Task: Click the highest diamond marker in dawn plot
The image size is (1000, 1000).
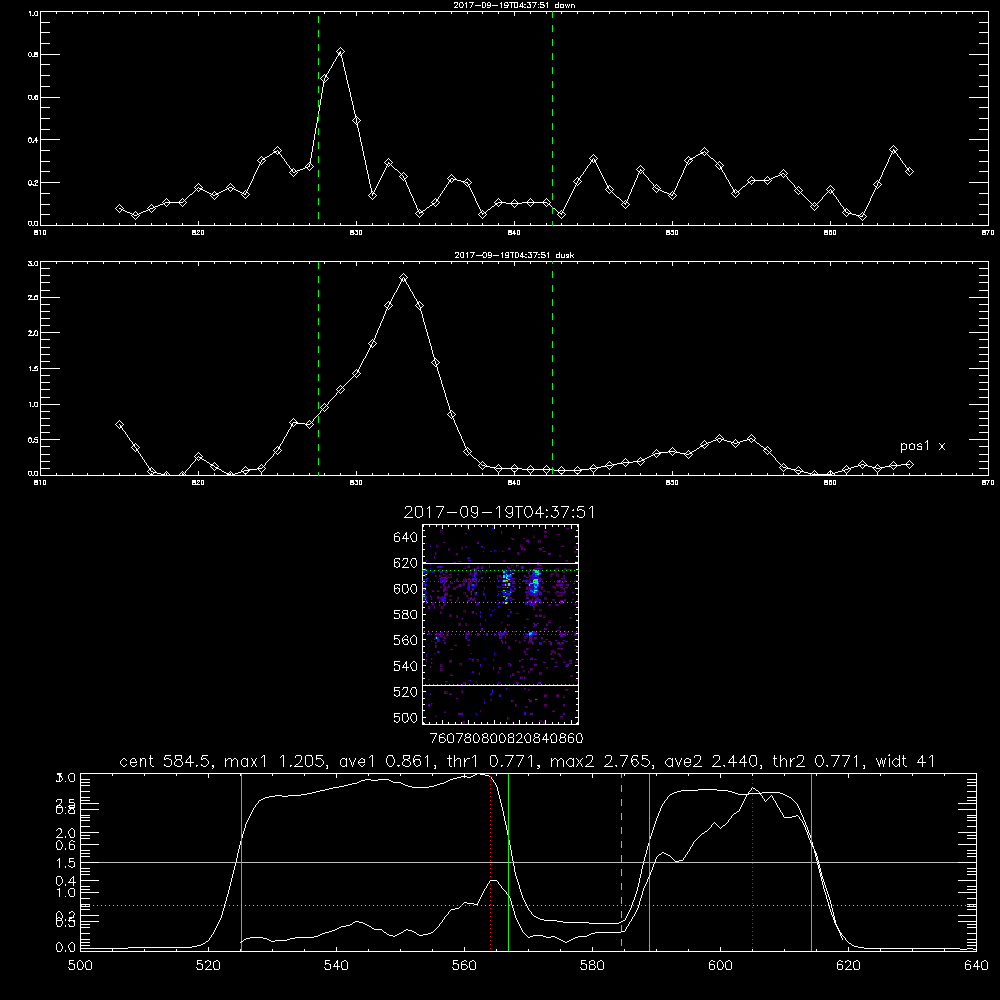Action: 341,52
